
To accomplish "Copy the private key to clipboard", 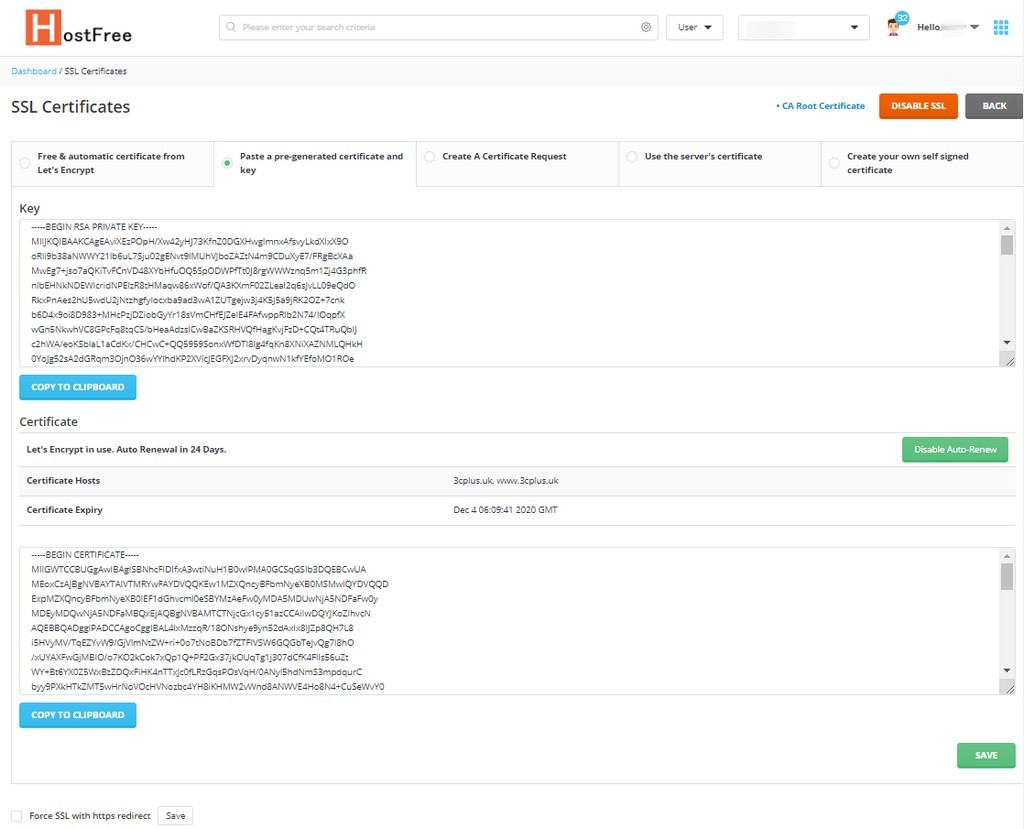I will tap(77, 387).
